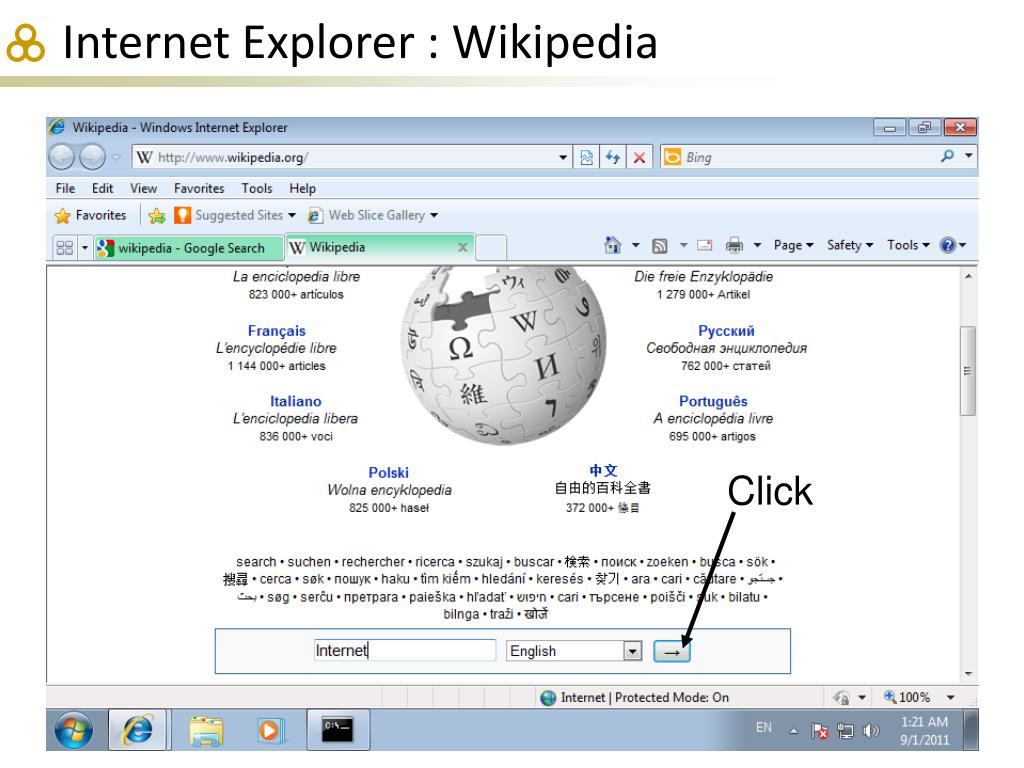Click the scrollbar down arrow

pyautogui.click(x=968, y=673)
